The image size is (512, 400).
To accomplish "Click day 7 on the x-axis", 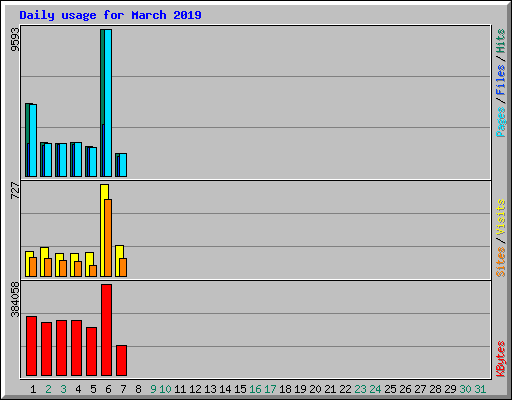I will (123, 389).
